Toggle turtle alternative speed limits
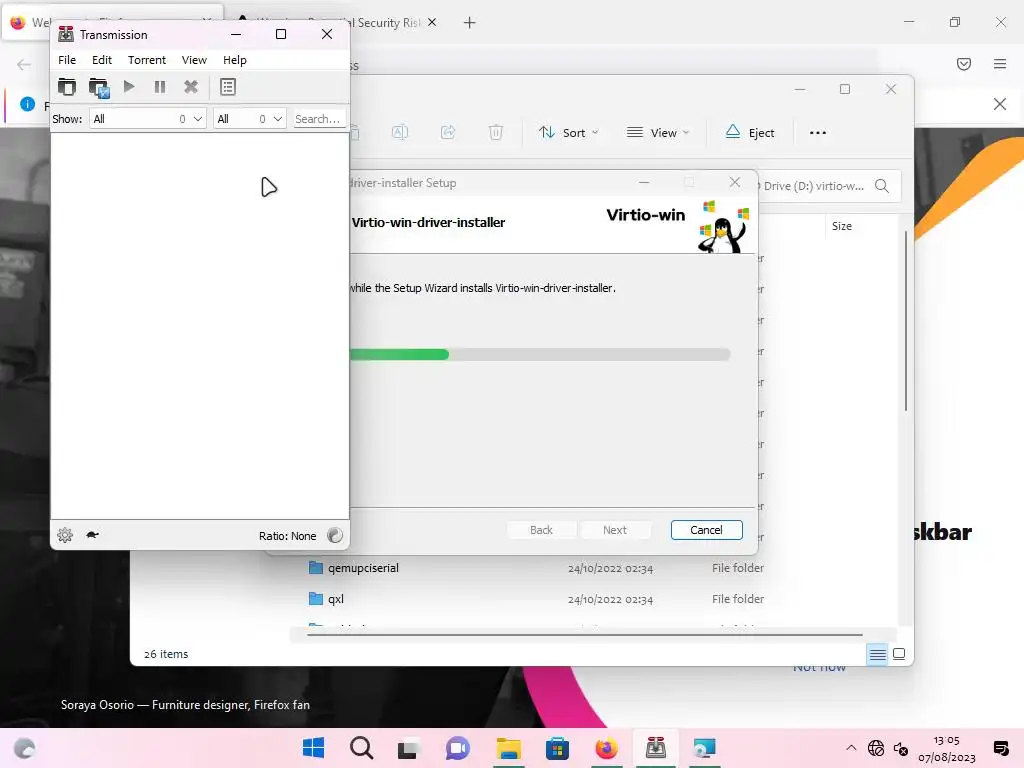 click(x=92, y=535)
